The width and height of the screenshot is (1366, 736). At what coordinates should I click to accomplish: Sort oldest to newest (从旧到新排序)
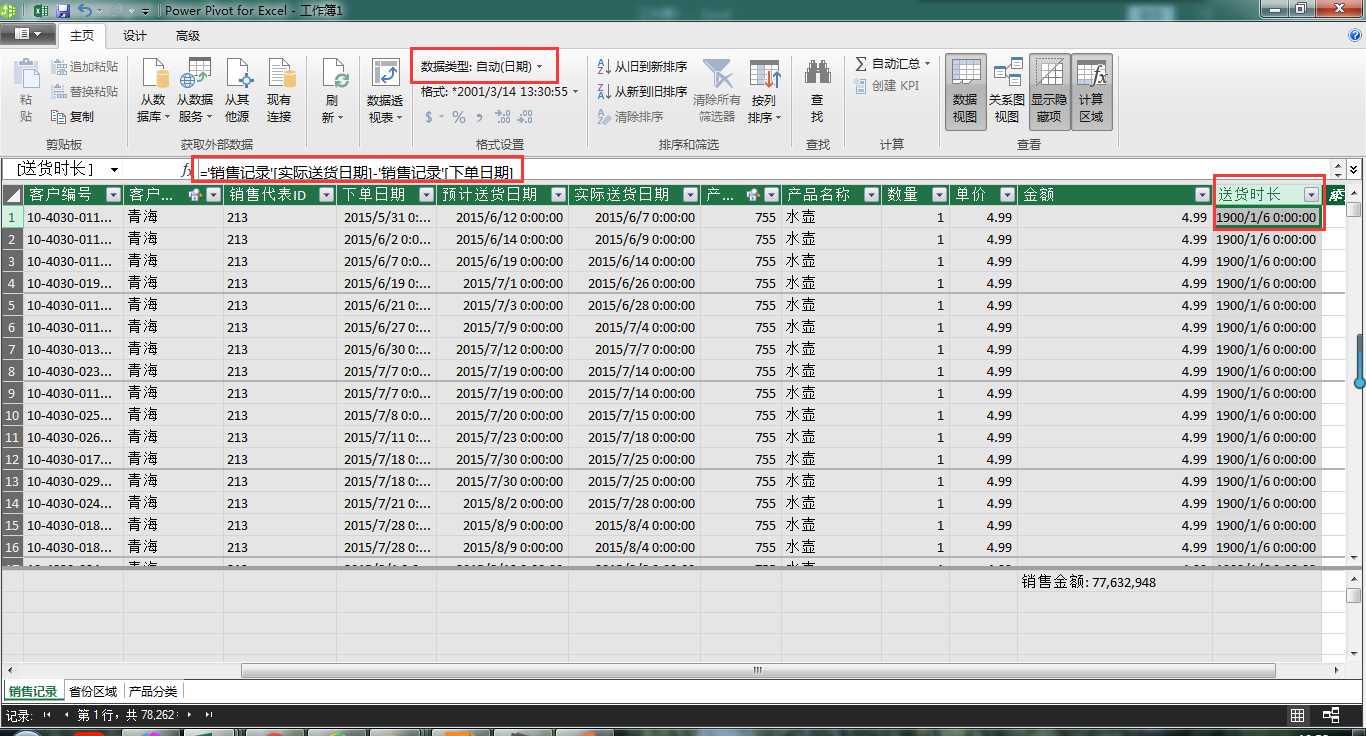click(x=642, y=67)
